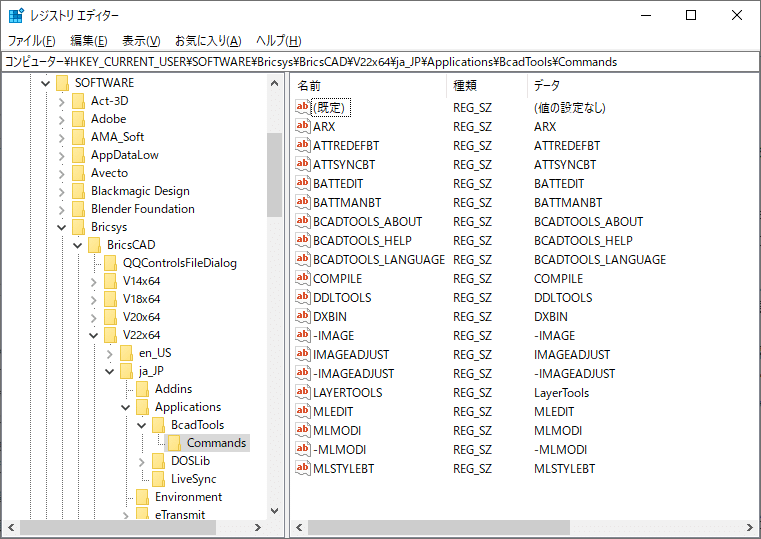Expand the AMA_Soft key
Image resolution: width=761 pixels, height=539 pixels.
click(x=62, y=137)
